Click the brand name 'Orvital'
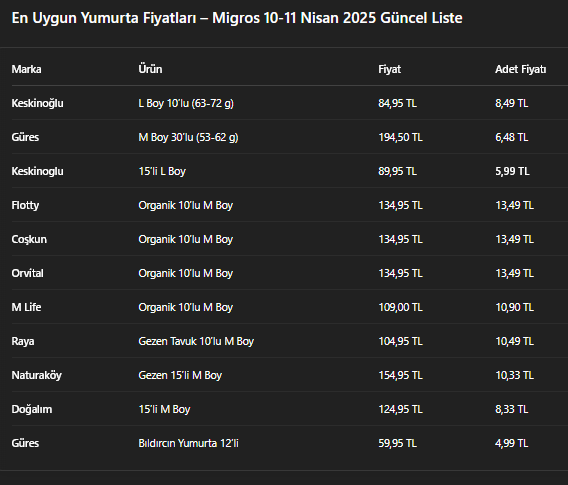Viewport: 568px width, 485px height. pos(28,273)
